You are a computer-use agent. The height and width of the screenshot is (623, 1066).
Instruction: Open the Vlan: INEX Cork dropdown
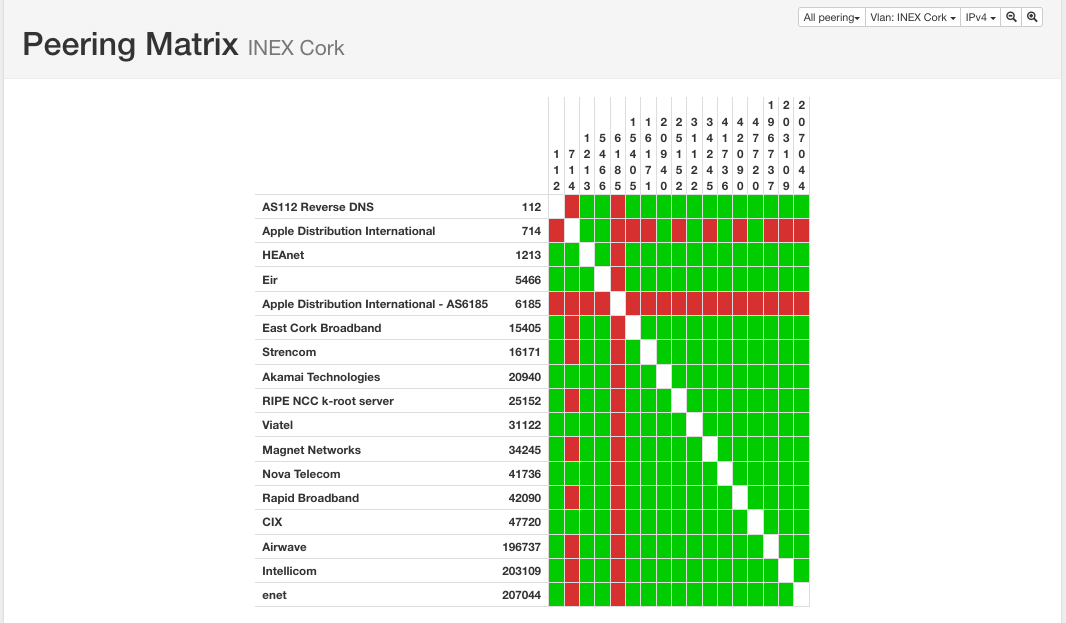[x=912, y=17]
